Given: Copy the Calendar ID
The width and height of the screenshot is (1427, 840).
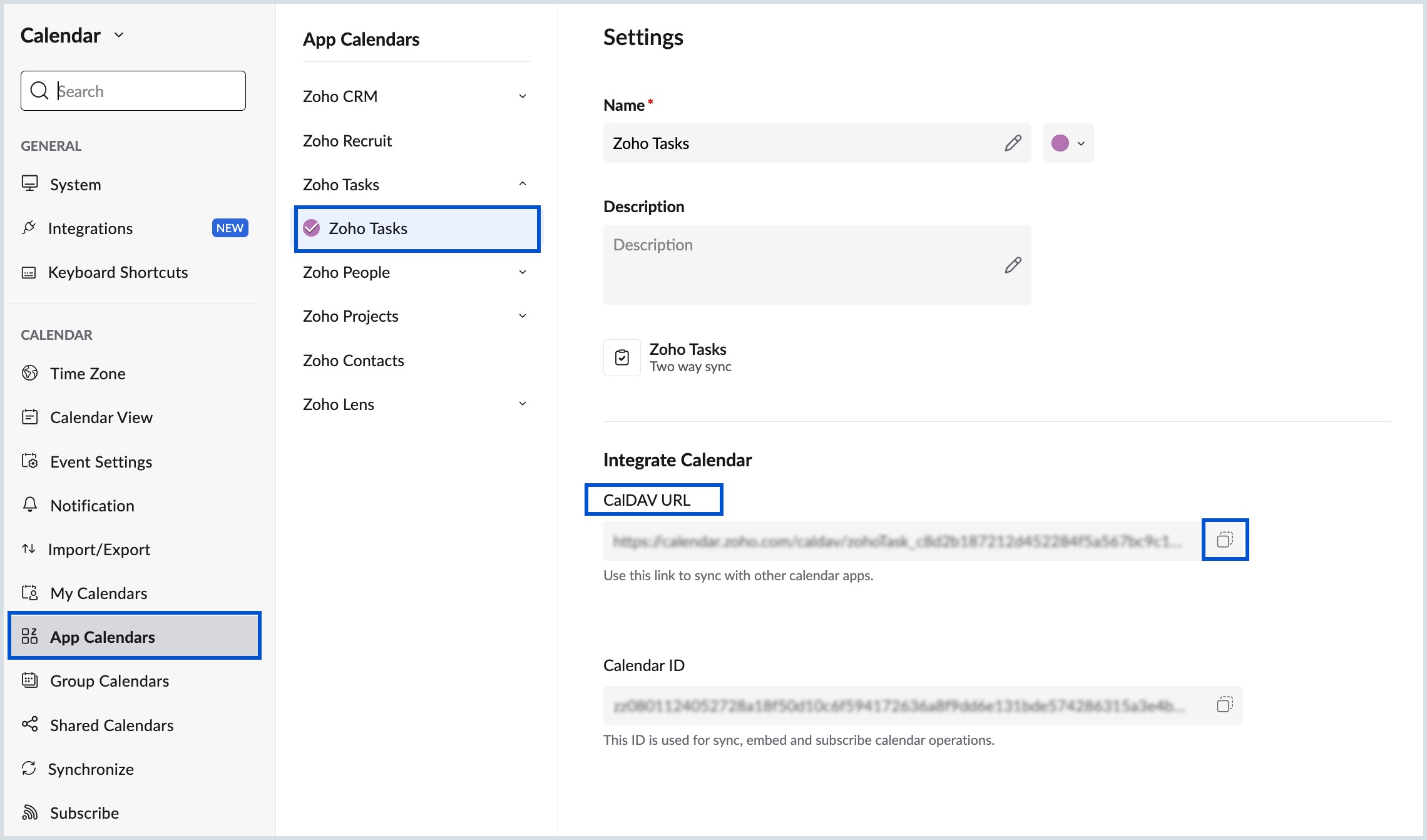Looking at the screenshot, I should pos(1225,705).
